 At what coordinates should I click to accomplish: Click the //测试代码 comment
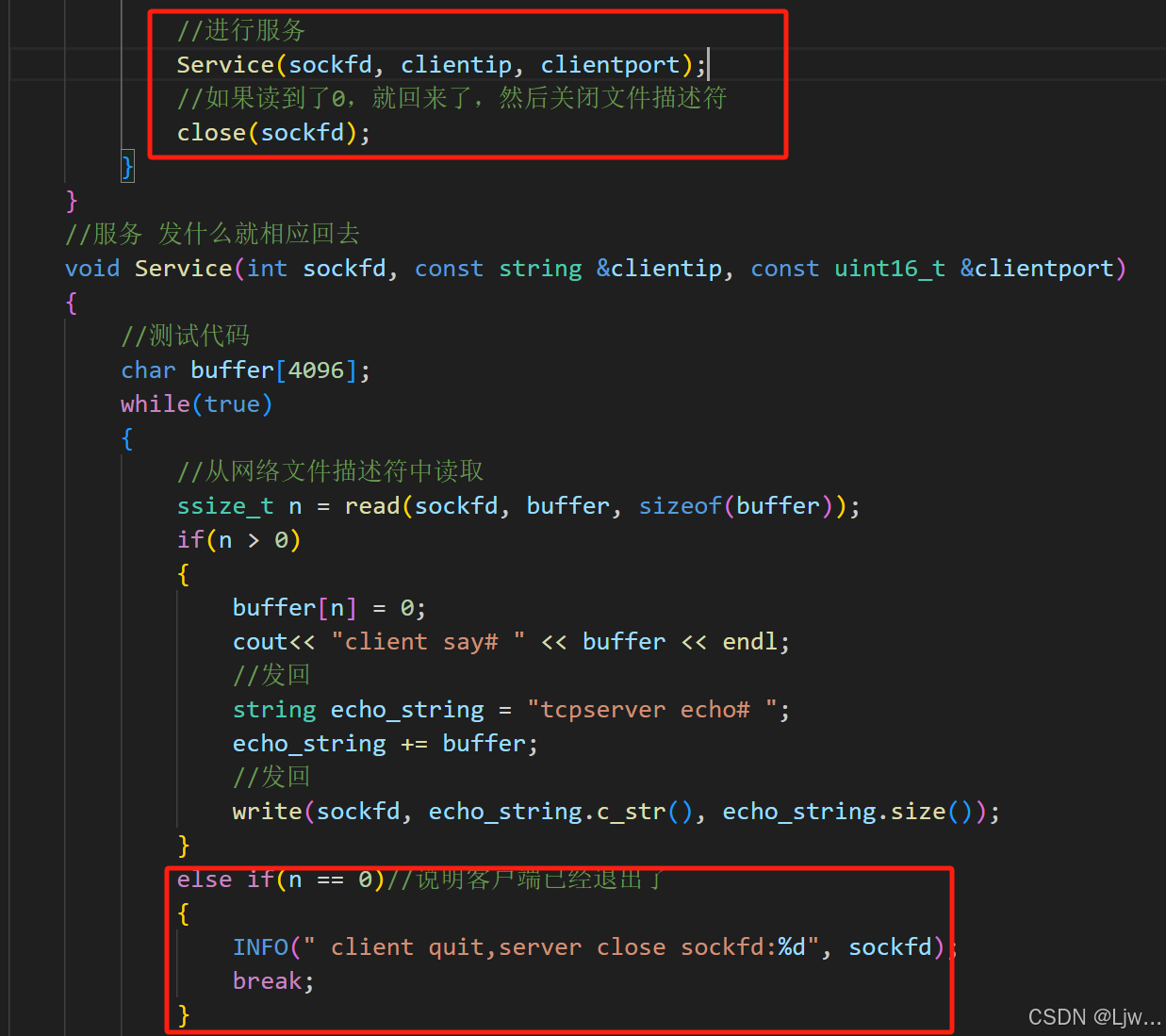[x=186, y=337]
